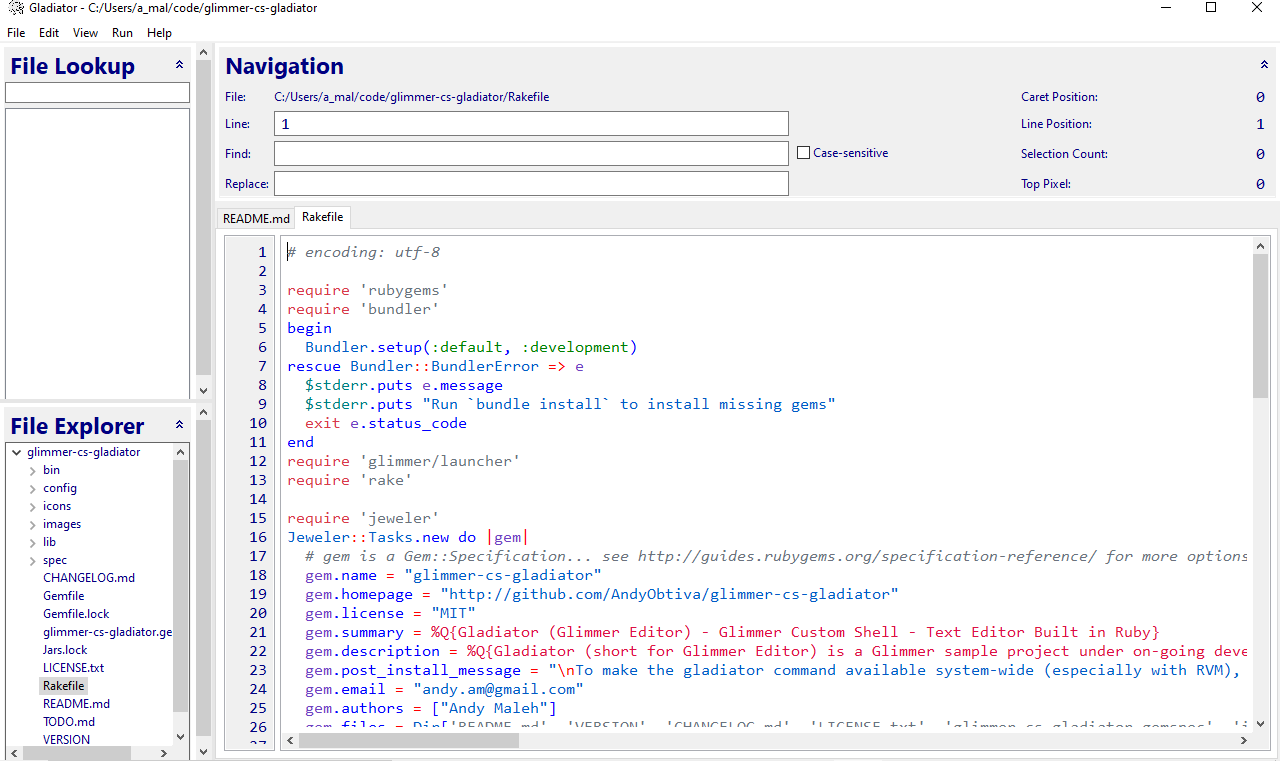Screen dimensions: 1280x761
Task: Select the VERSION file in tree
Action: 66,740
